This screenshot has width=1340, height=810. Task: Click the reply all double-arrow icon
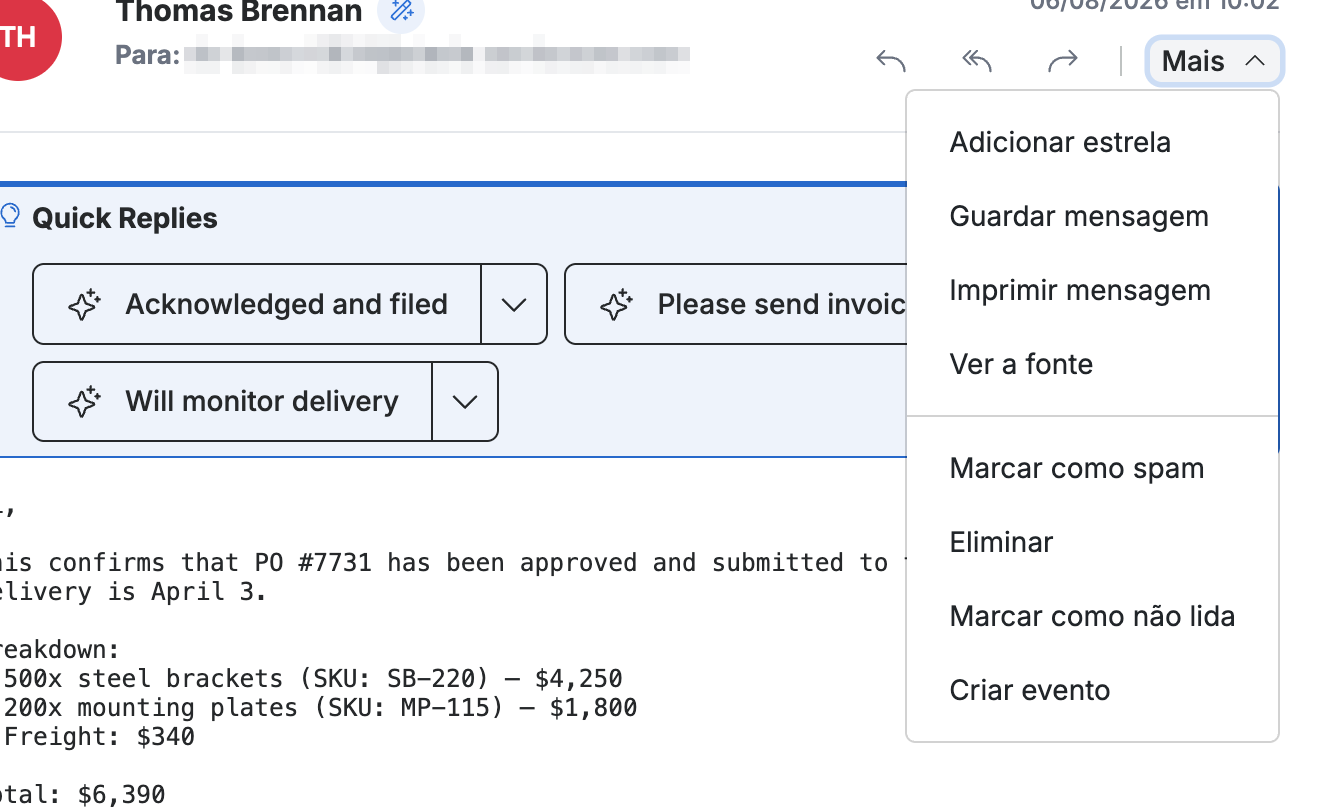tap(977, 61)
